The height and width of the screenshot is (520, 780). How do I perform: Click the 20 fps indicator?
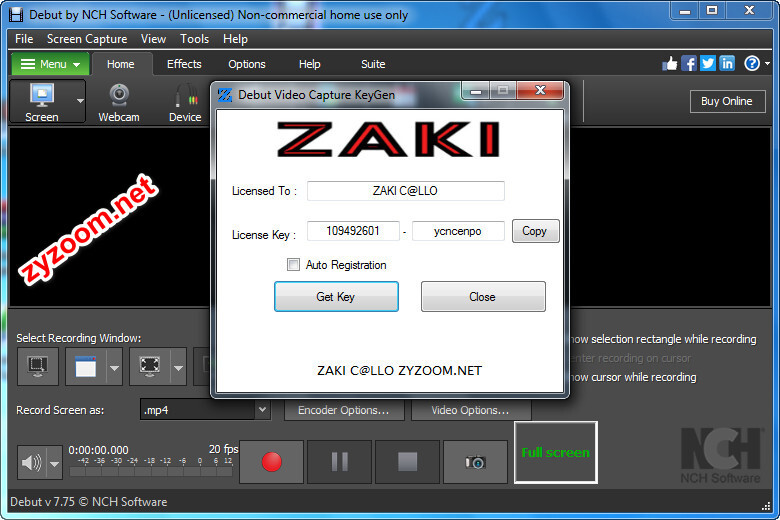[223, 449]
